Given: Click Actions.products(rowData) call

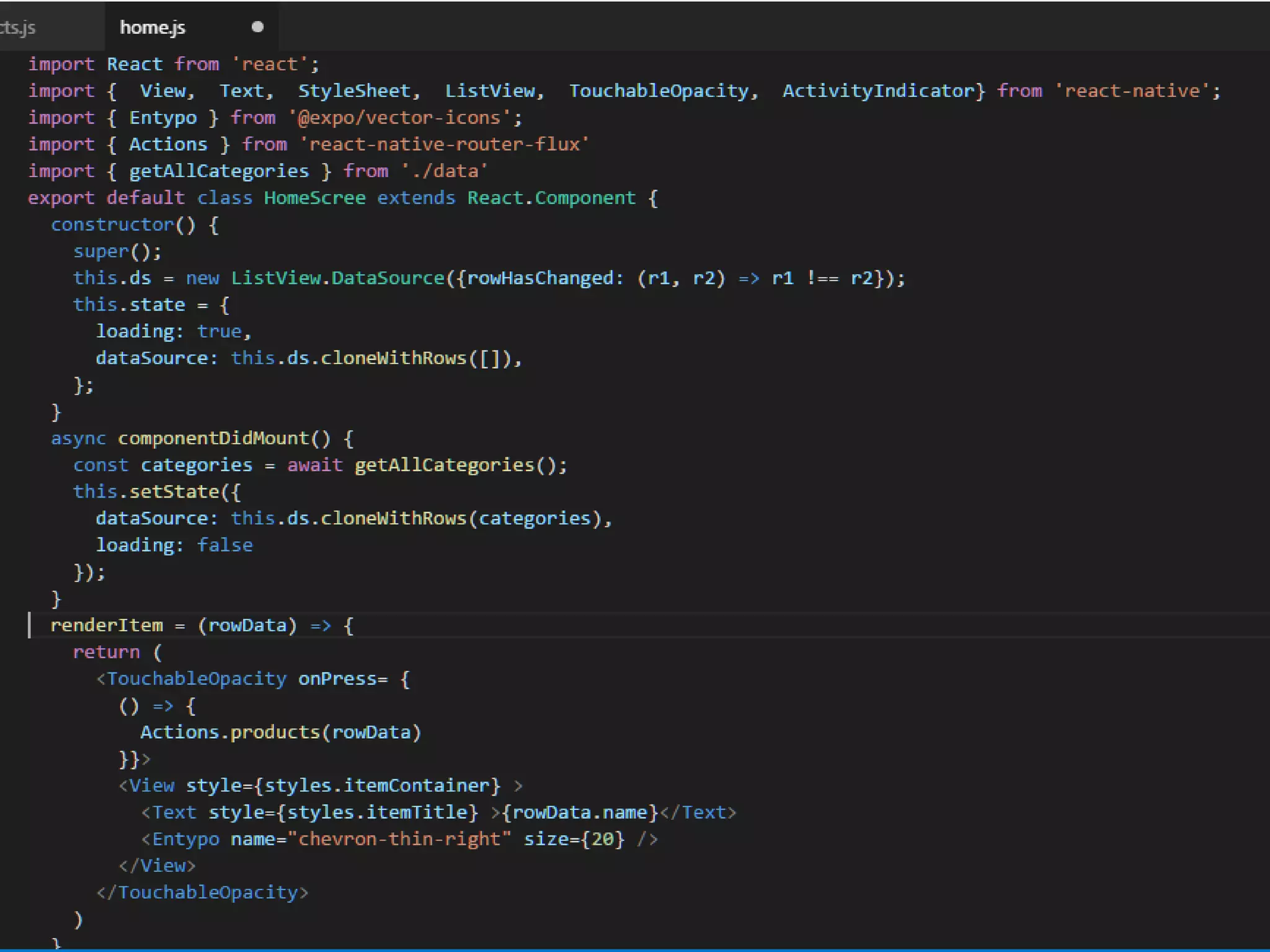Looking at the screenshot, I should (x=280, y=732).
